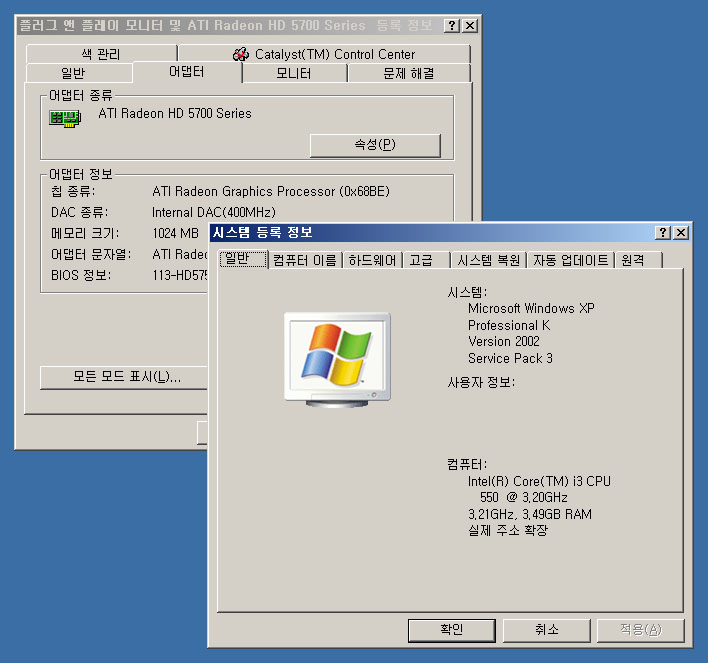Open the 고급 tab
708x663 pixels.
427,260
